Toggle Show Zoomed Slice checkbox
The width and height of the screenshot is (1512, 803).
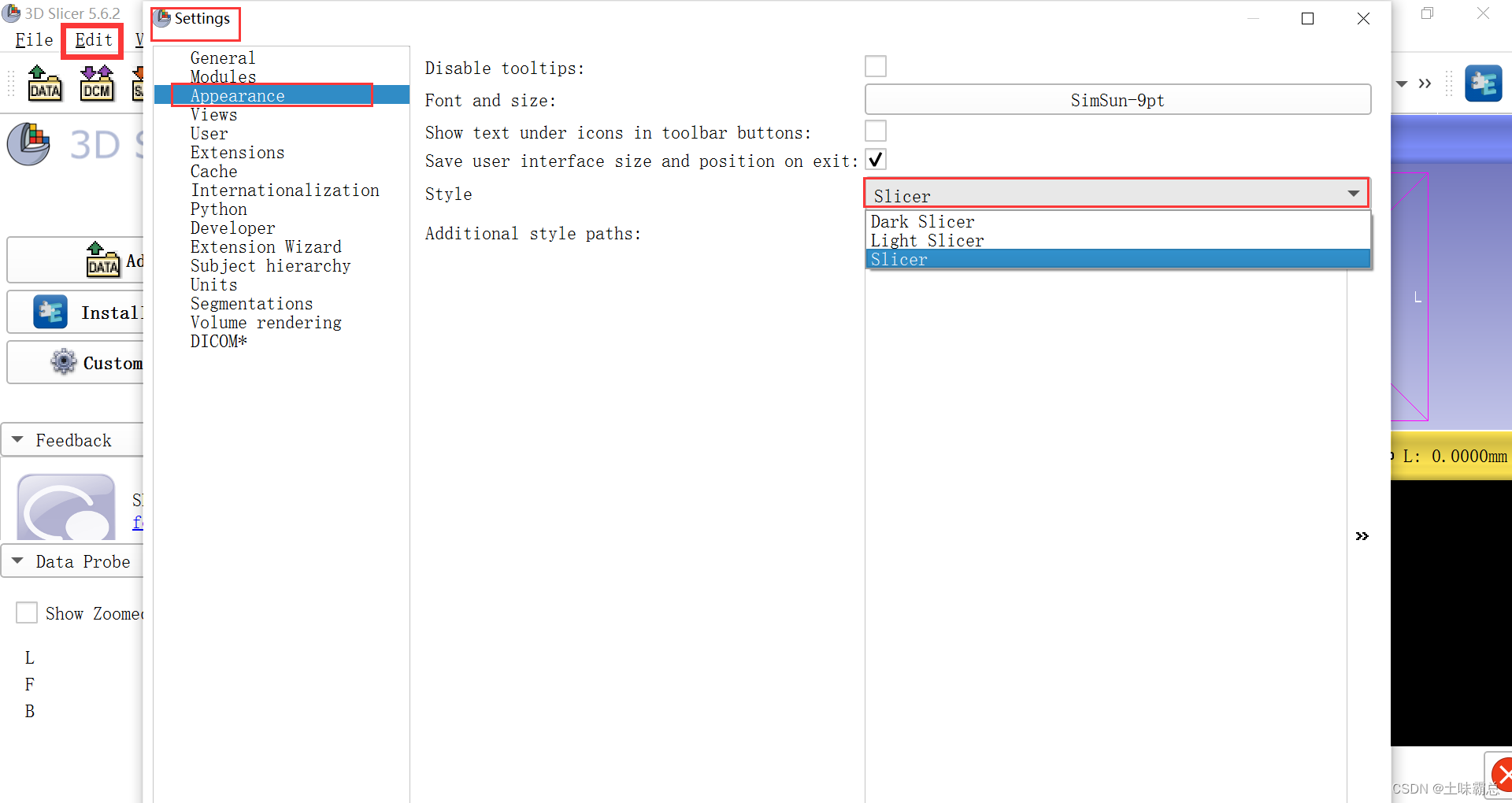pyautogui.click(x=27, y=612)
